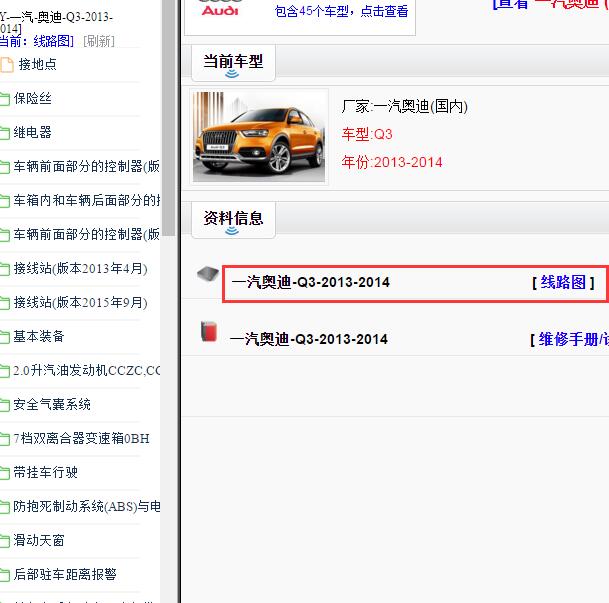Open 接地点 tree item
Image resolution: width=609 pixels, height=603 pixels.
tap(37, 64)
